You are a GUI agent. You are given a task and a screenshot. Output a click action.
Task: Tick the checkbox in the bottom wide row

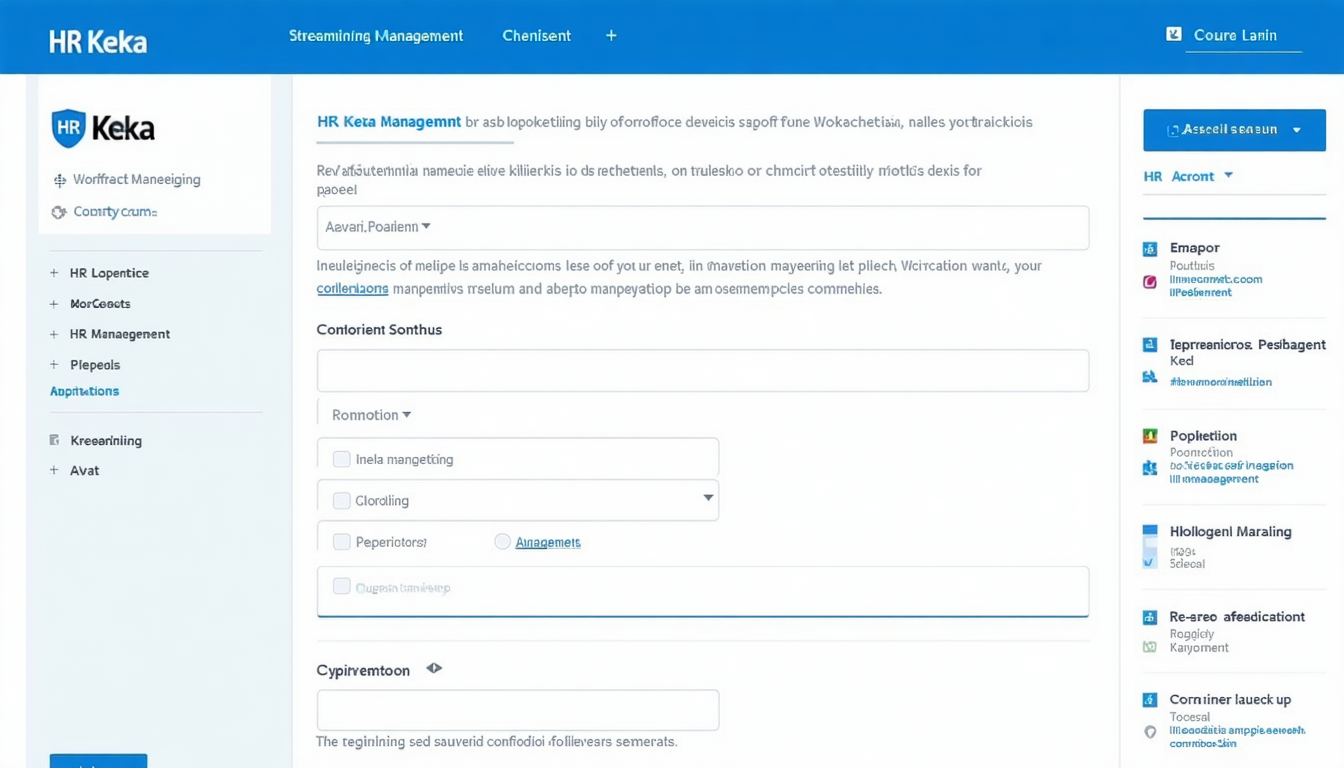pyautogui.click(x=342, y=587)
